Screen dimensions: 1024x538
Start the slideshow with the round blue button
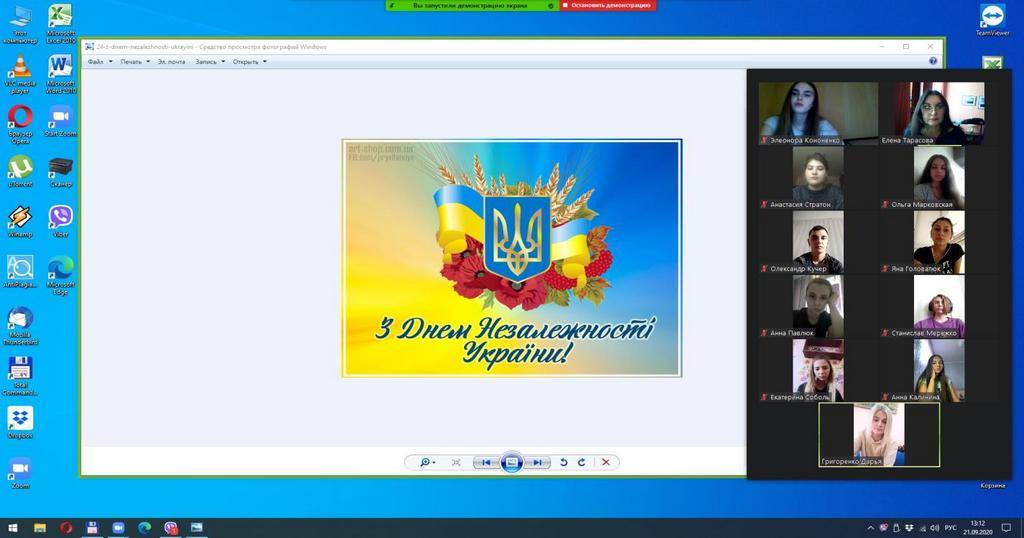click(x=512, y=462)
